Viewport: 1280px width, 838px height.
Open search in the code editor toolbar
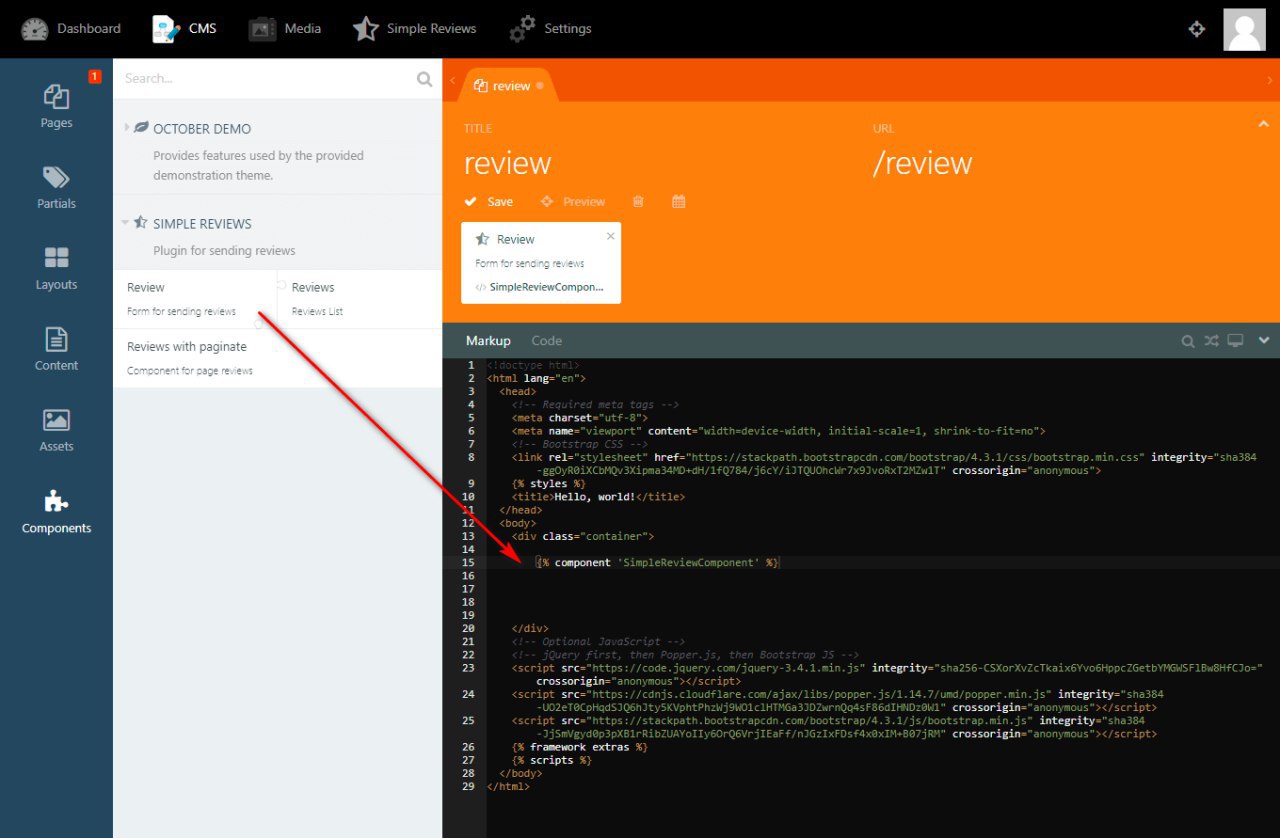pos(1188,341)
